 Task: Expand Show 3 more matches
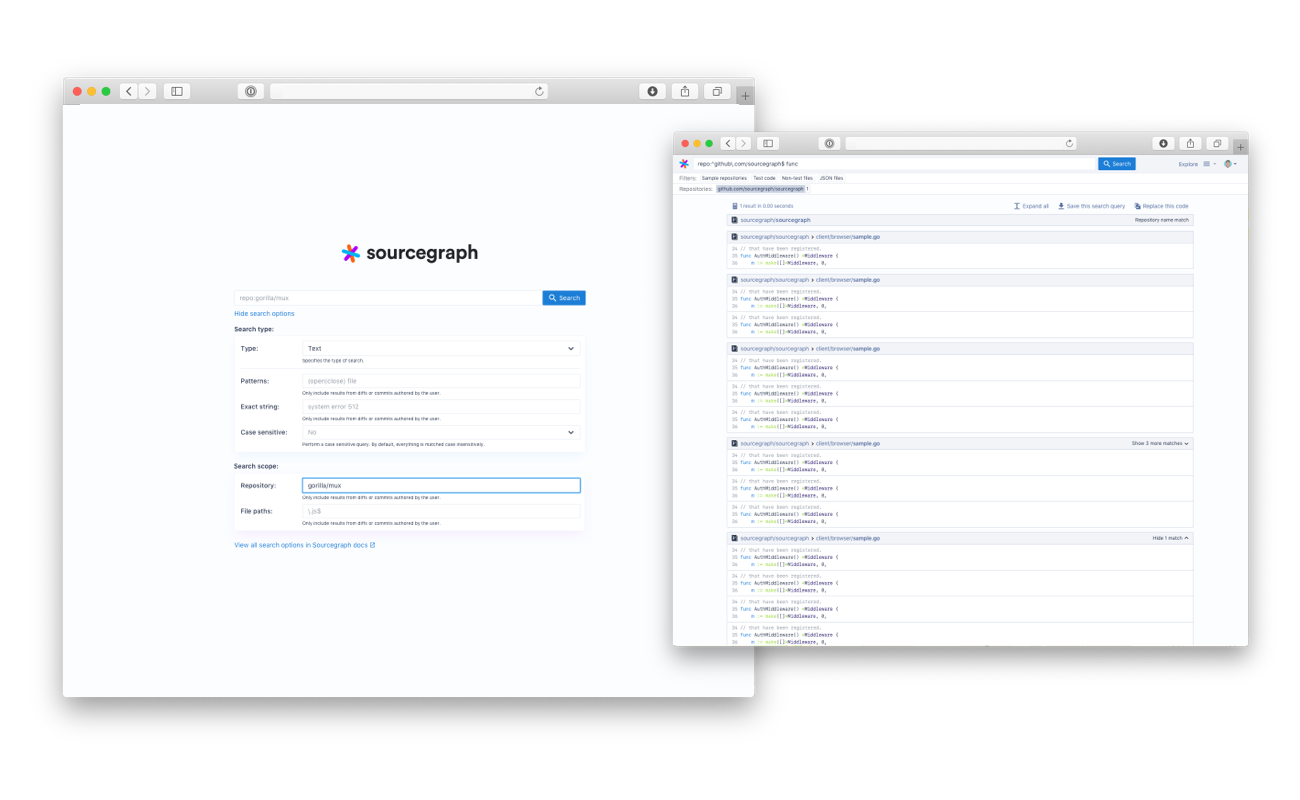(1160, 443)
